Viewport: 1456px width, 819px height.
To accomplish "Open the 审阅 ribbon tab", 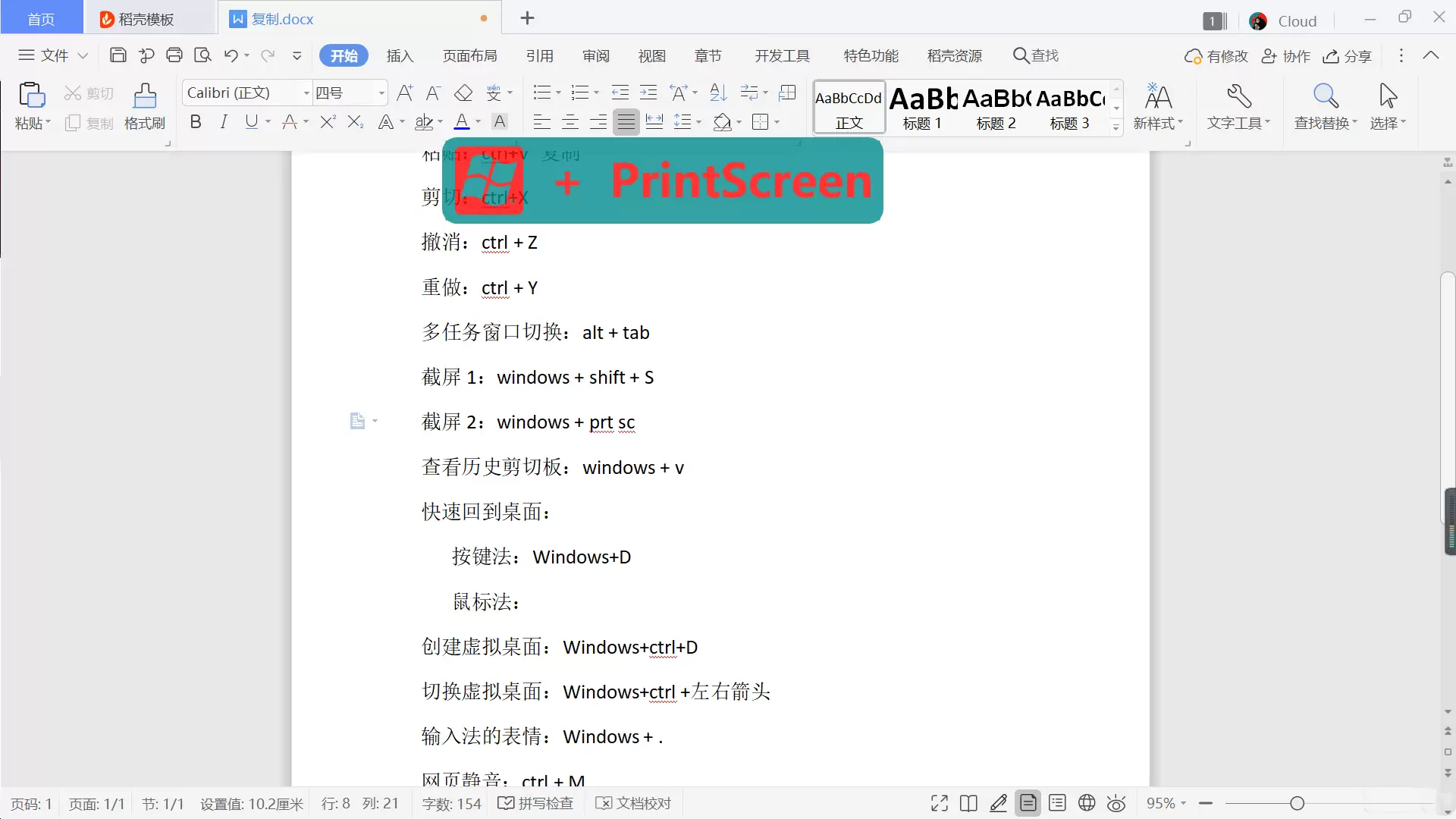I will click(596, 55).
